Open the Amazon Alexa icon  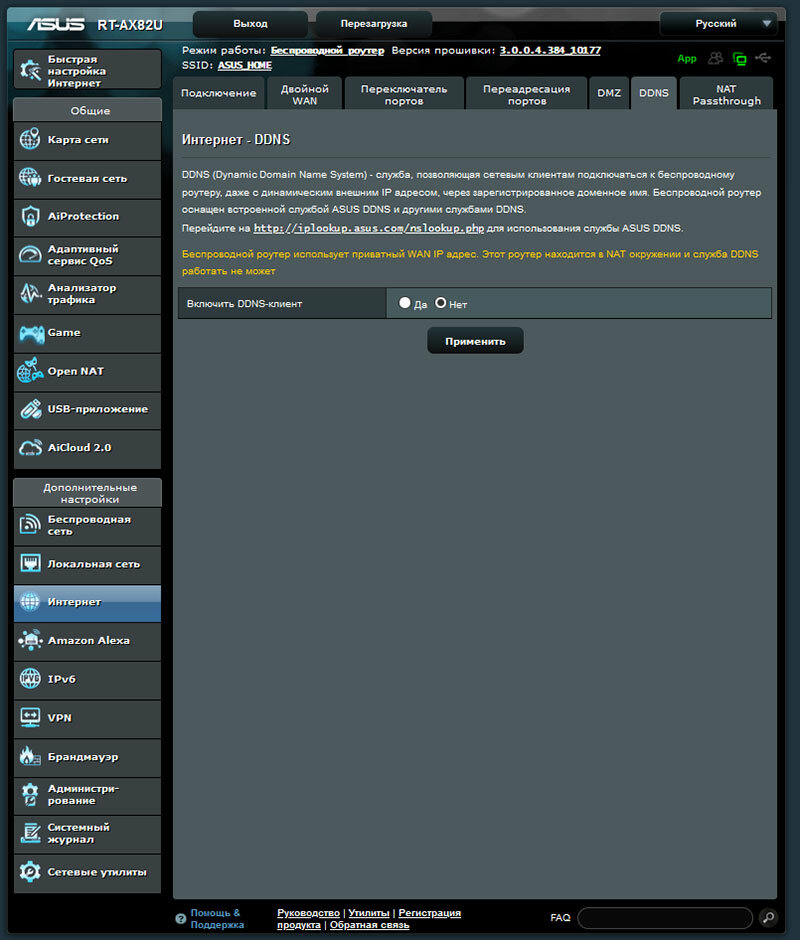pos(30,640)
